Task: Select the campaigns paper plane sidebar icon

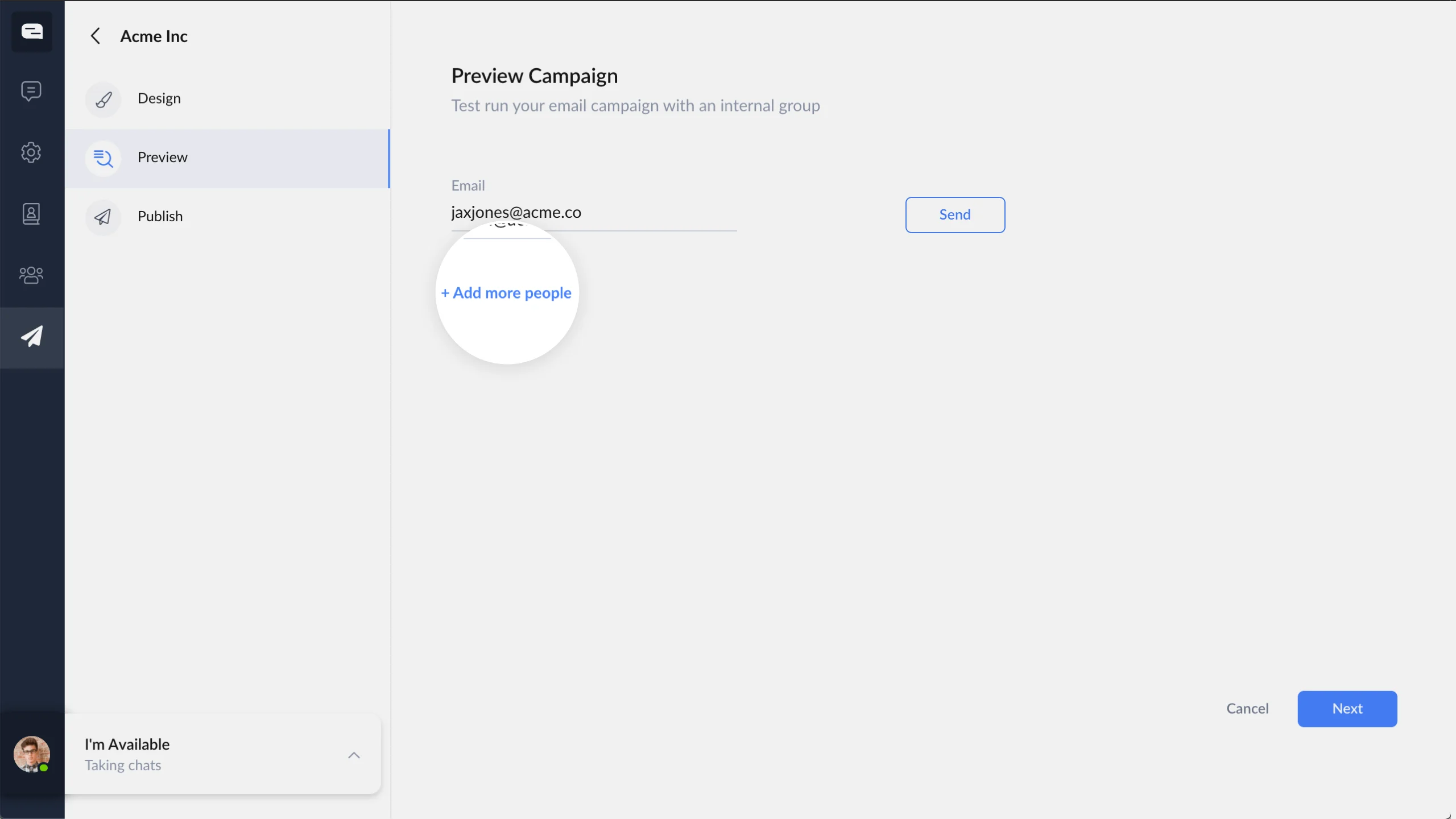Action: 32,337
